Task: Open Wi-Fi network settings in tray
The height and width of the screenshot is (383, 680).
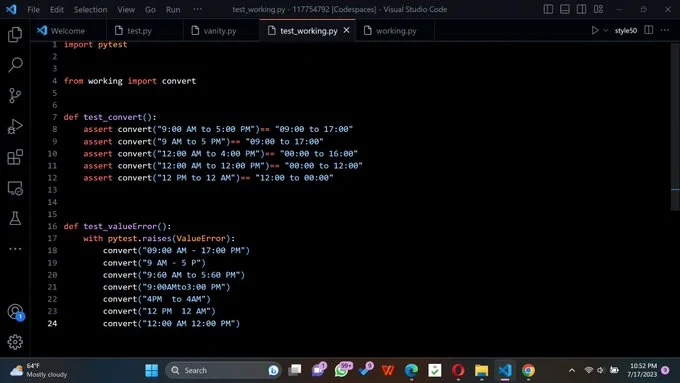Action: [588, 370]
